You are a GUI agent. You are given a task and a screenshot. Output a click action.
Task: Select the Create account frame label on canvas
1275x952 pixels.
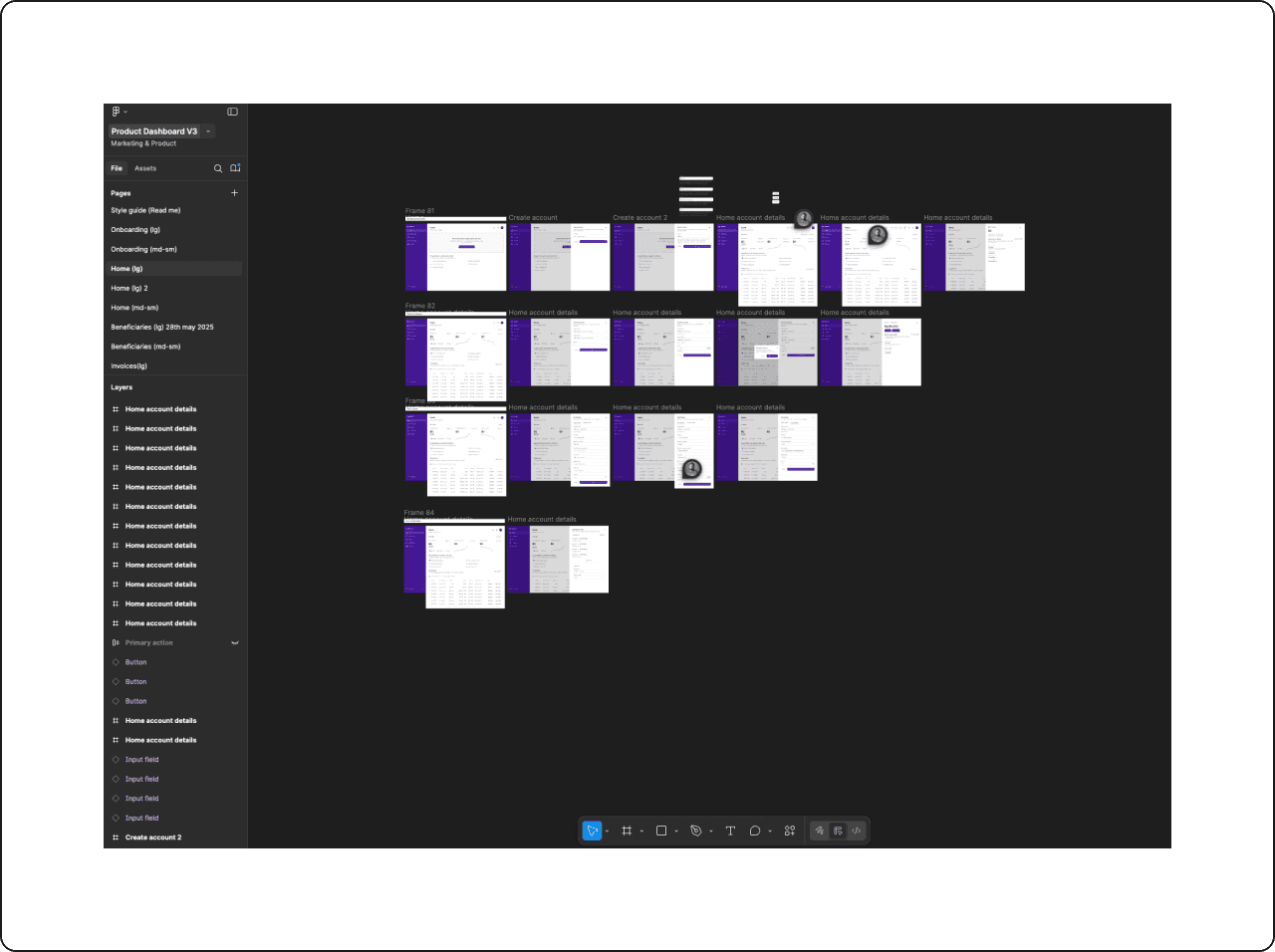[533, 218]
